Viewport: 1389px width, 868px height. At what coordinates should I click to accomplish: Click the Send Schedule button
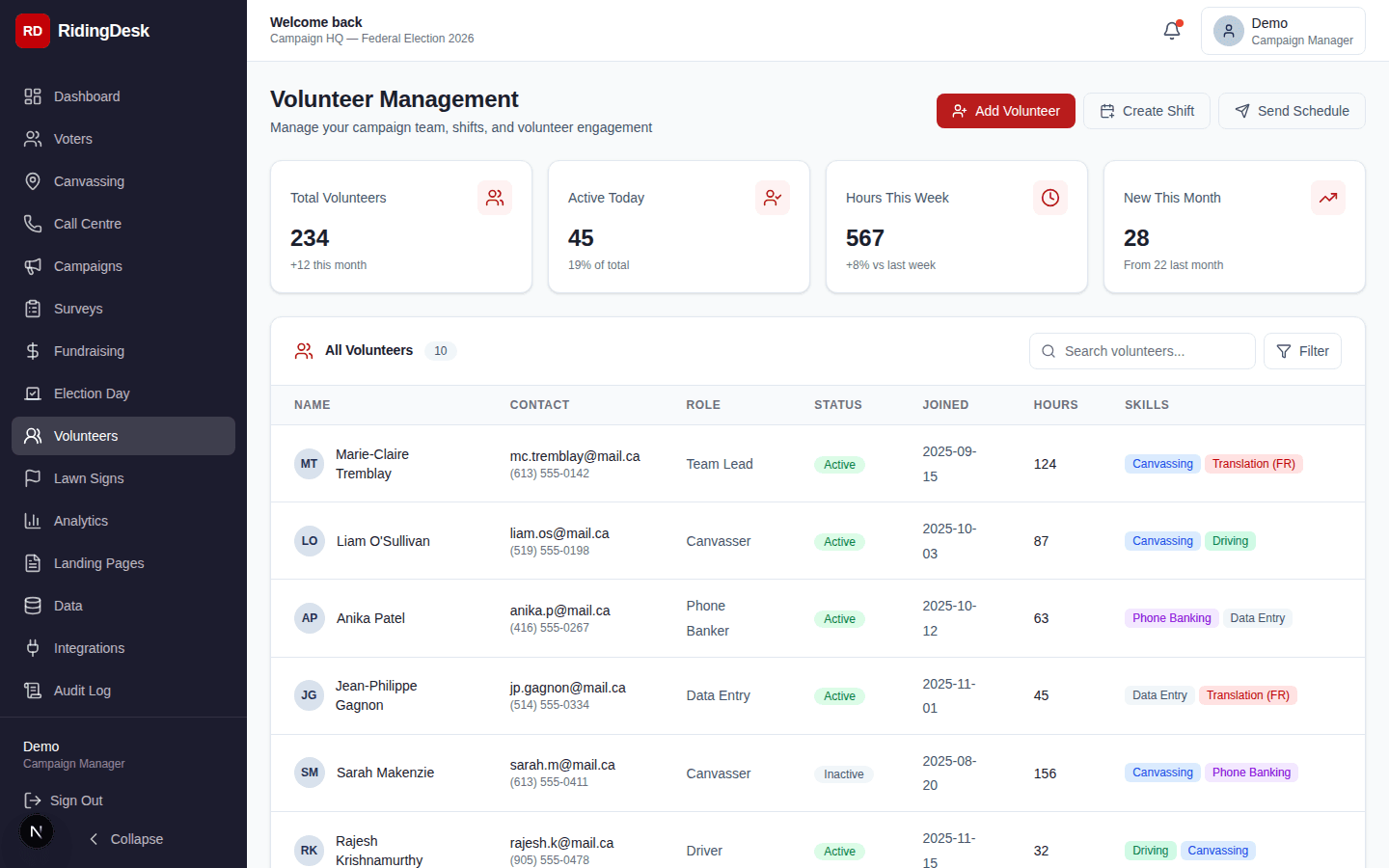click(x=1292, y=111)
